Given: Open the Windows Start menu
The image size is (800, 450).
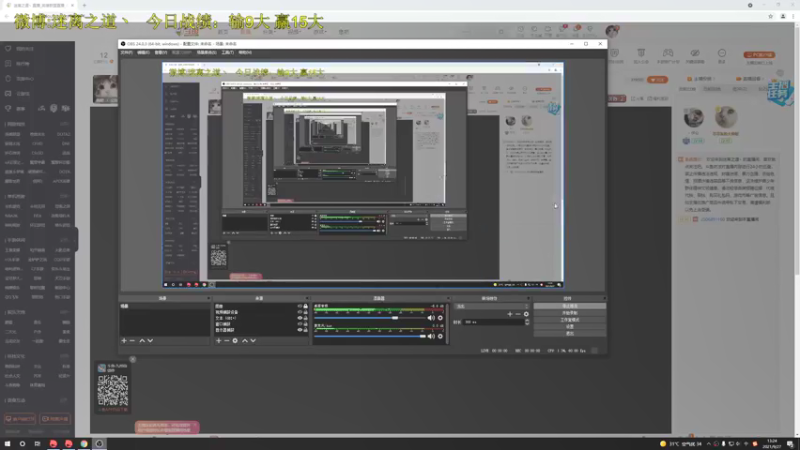Looking at the screenshot, I should click(x=7, y=444).
